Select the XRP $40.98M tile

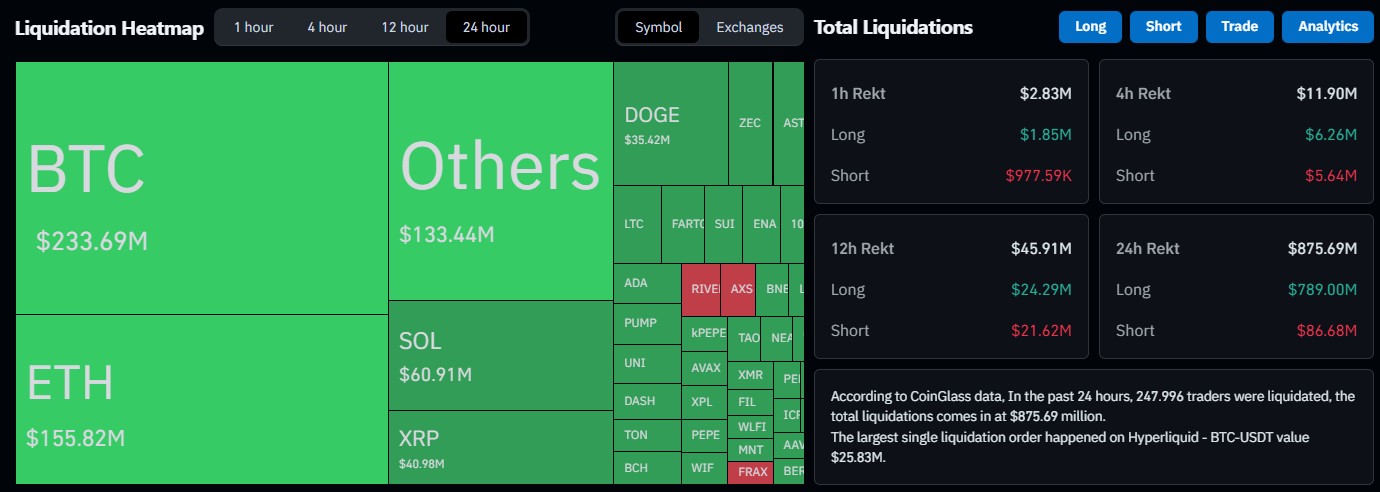[x=500, y=447]
